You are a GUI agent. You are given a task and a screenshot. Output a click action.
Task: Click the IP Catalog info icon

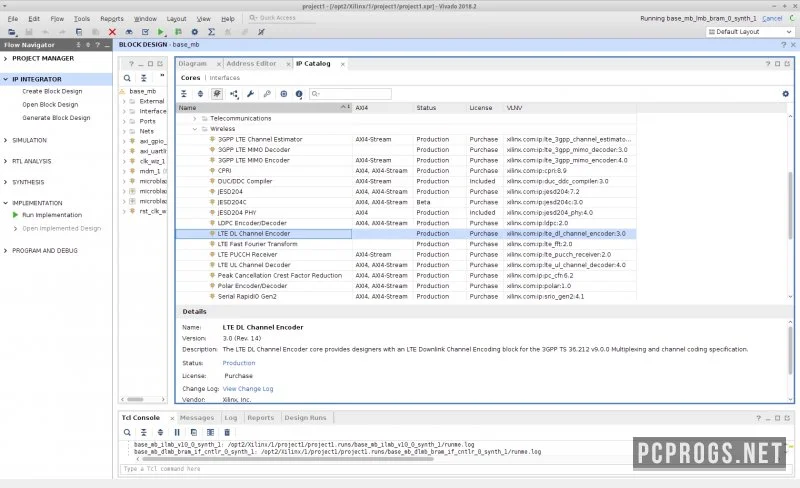pyautogui.click(x=299, y=94)
